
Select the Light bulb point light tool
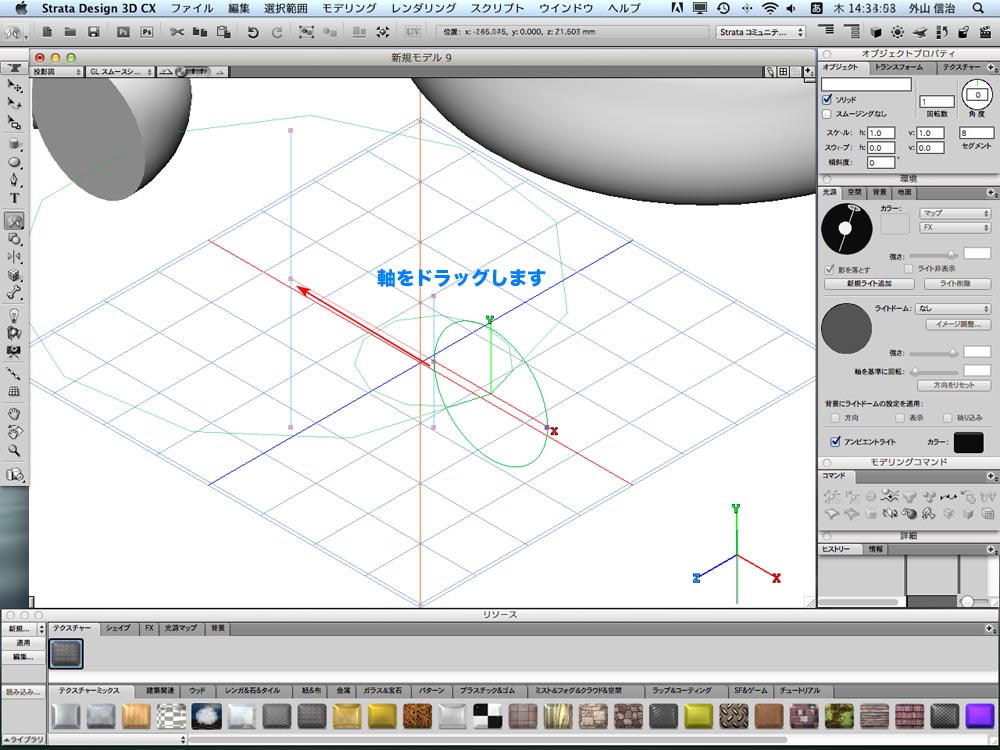(14, 314)
